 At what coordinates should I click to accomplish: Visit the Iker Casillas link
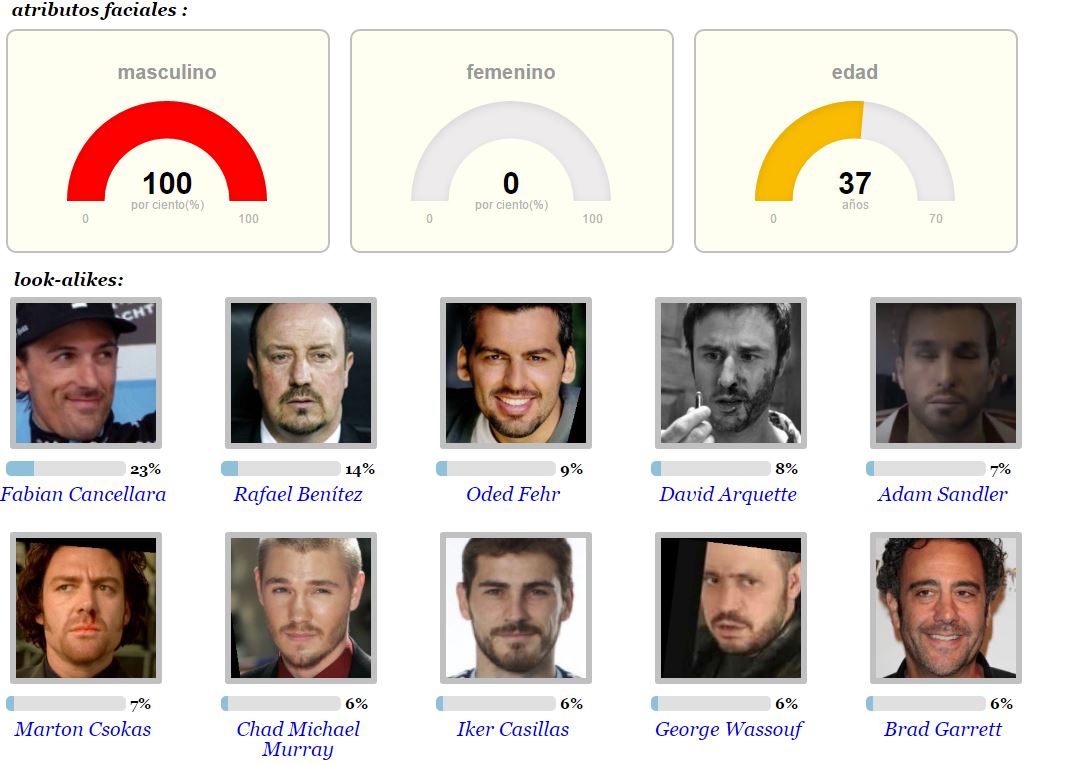coord(513,729)
